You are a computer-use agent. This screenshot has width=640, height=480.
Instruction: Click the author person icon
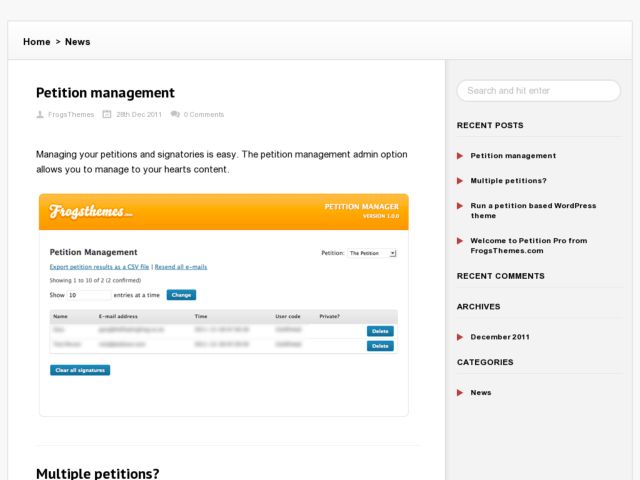[40, 114]
